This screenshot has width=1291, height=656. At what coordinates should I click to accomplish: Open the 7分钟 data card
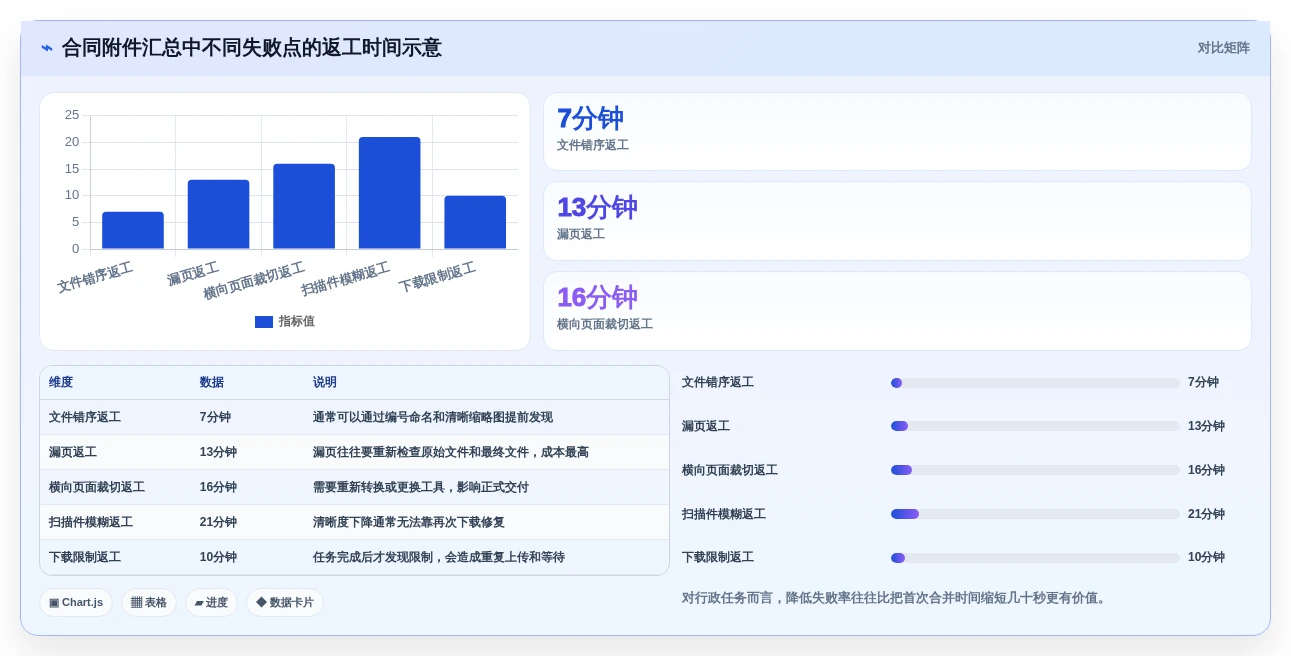point(897,132)
